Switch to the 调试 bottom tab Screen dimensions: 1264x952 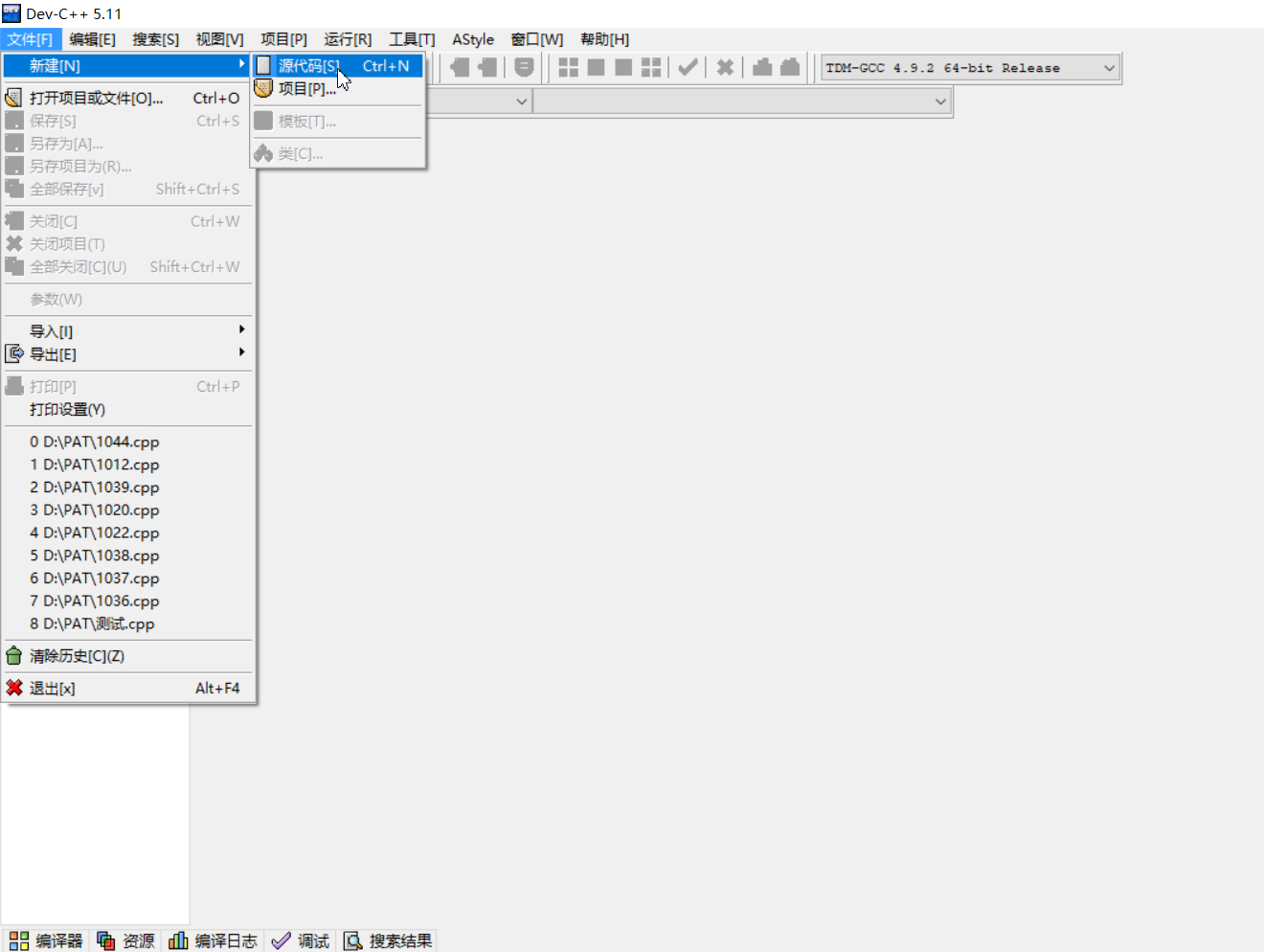[x=301, y=941]
